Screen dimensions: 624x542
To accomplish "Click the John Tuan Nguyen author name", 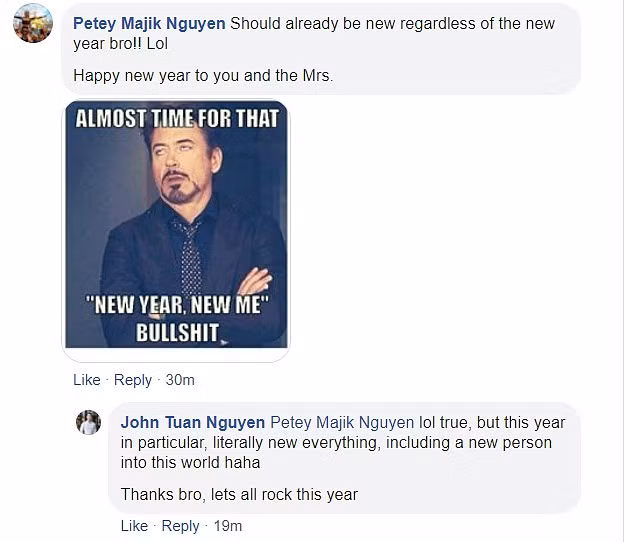I will pos(193,423).
